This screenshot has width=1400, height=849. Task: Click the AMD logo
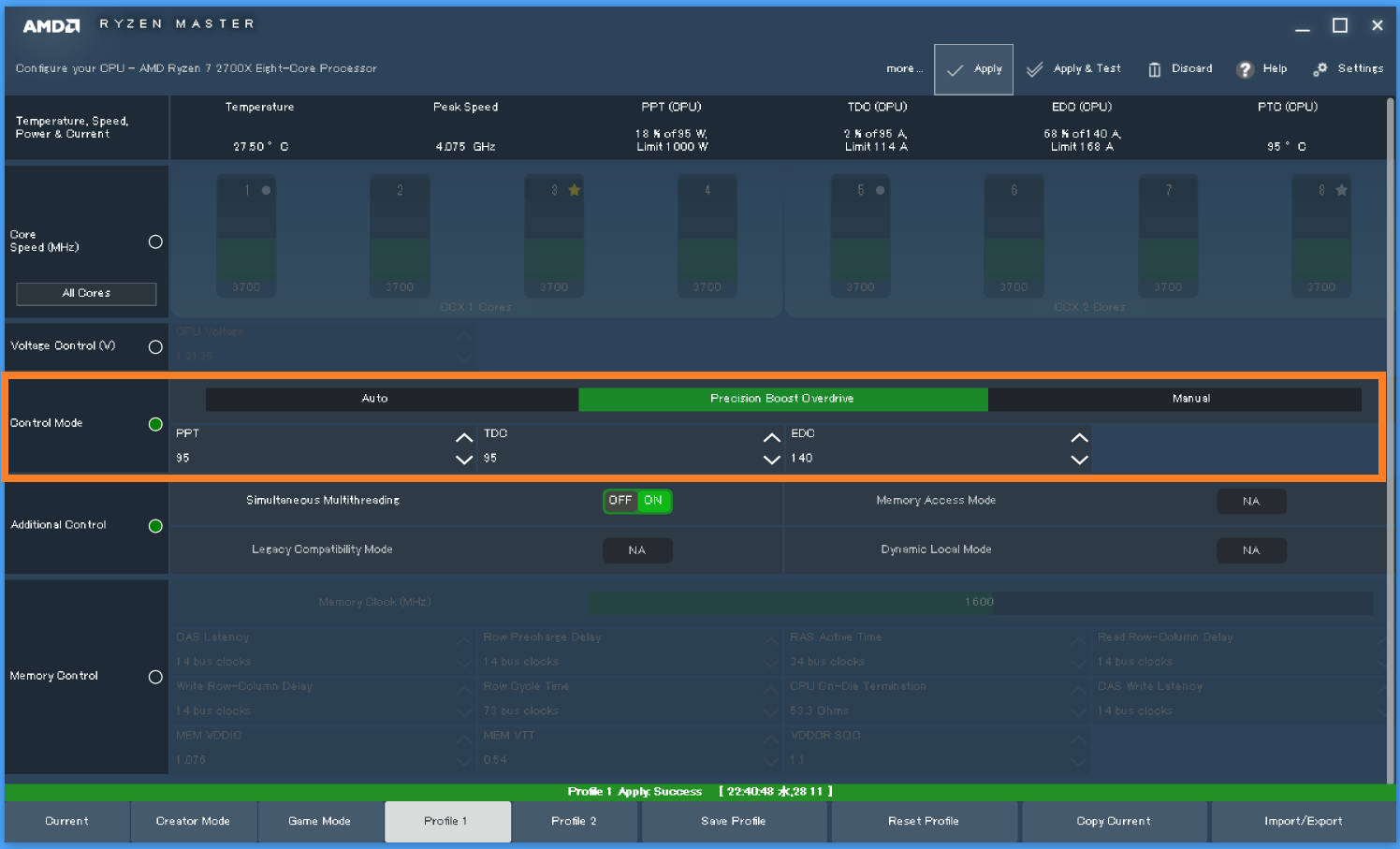tap(51, 25)
